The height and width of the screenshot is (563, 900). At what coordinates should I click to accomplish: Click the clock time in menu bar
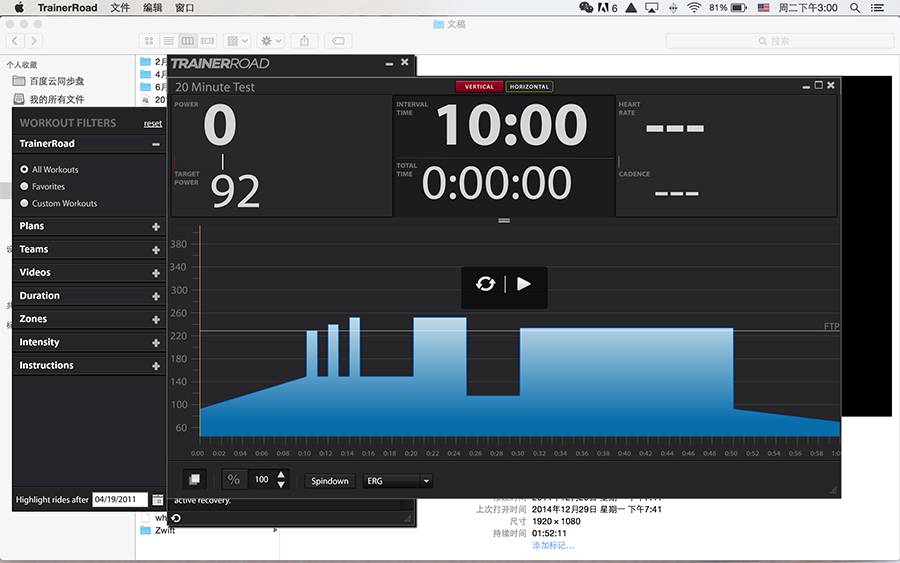[808, 7]
